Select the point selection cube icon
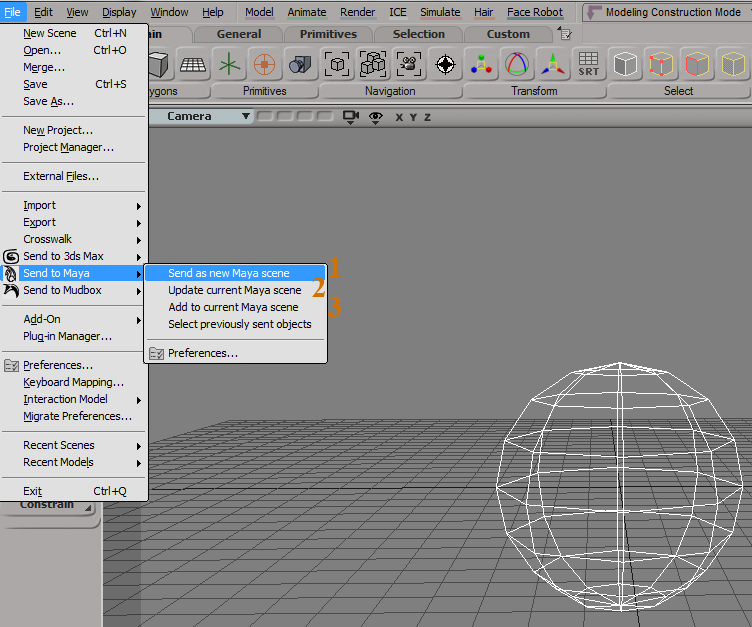The height and width of the screenshot is (627, 752). [661, 64]
